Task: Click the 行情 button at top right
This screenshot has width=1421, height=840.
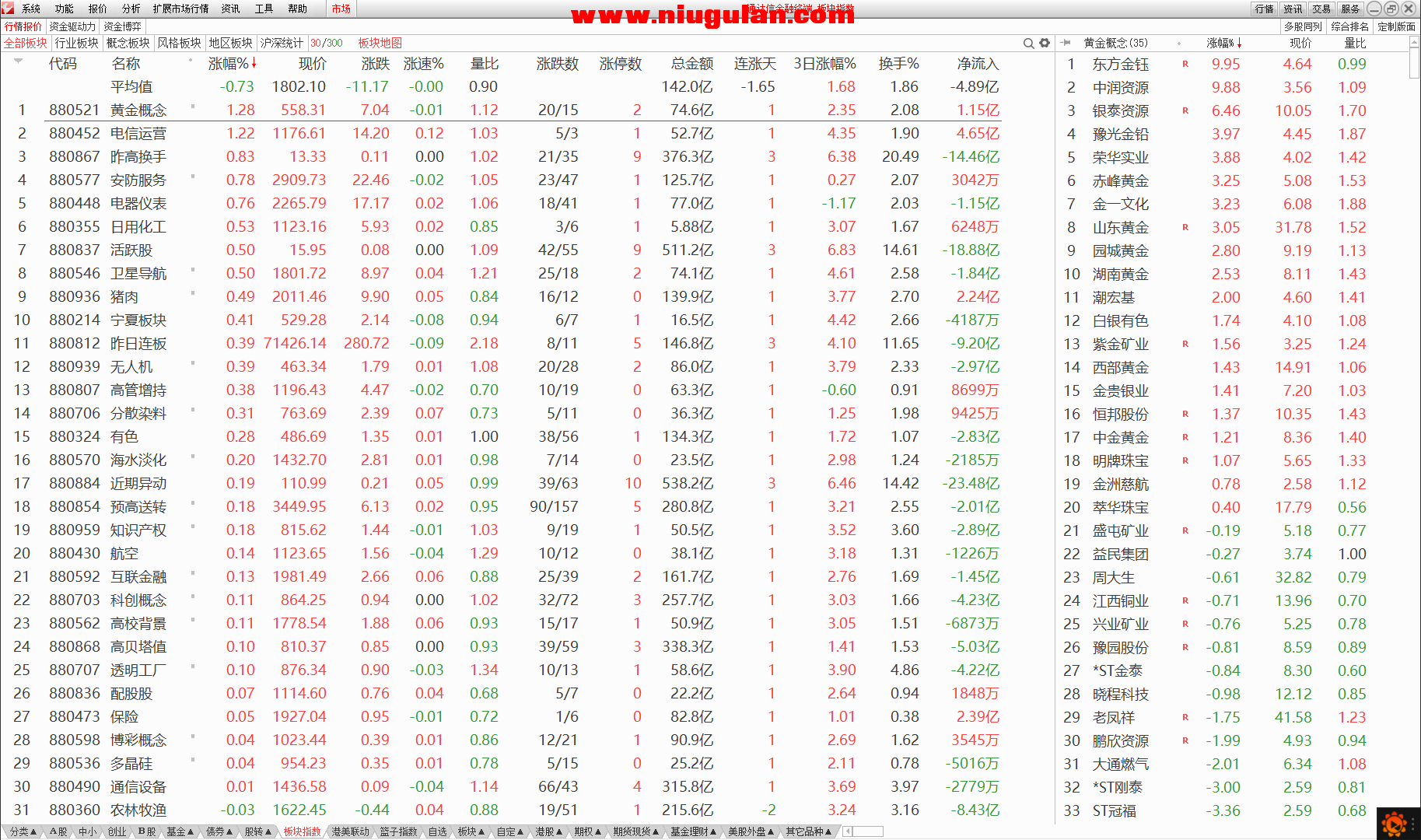Action: click(x=1264, y=9)
